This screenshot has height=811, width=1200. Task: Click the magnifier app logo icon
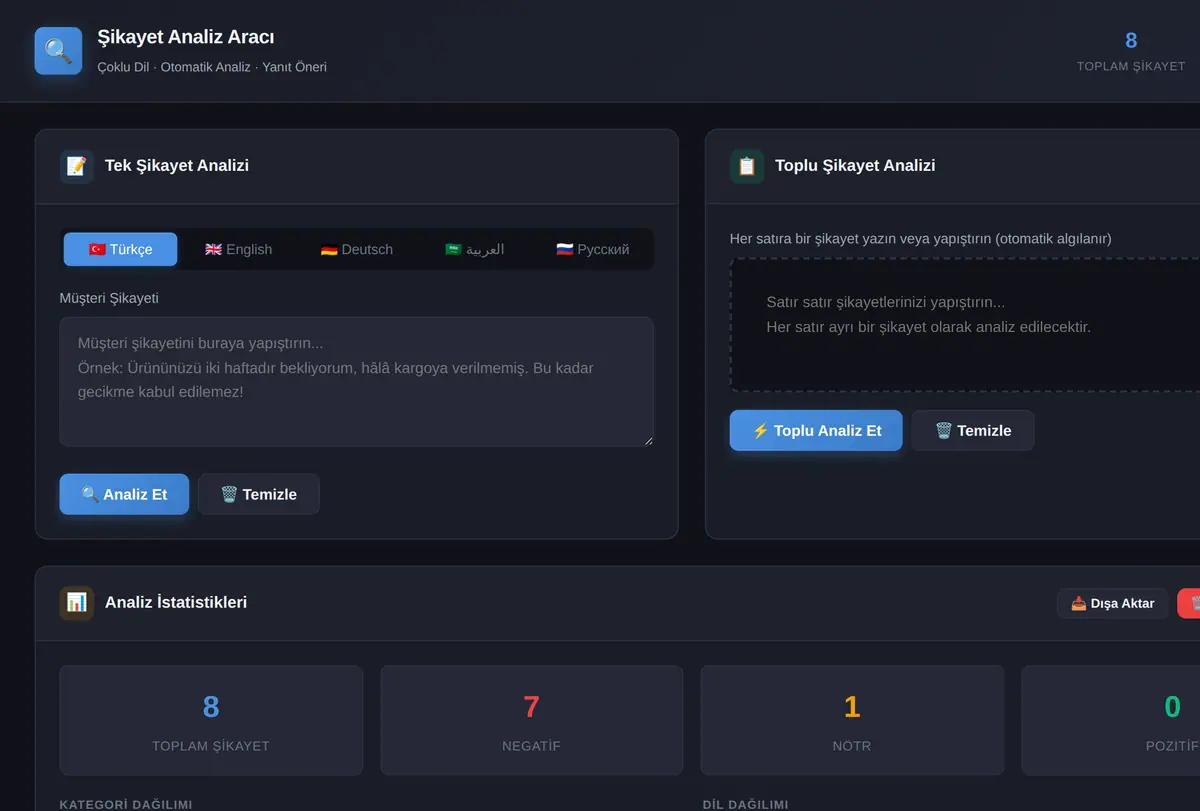pos(58,51)
